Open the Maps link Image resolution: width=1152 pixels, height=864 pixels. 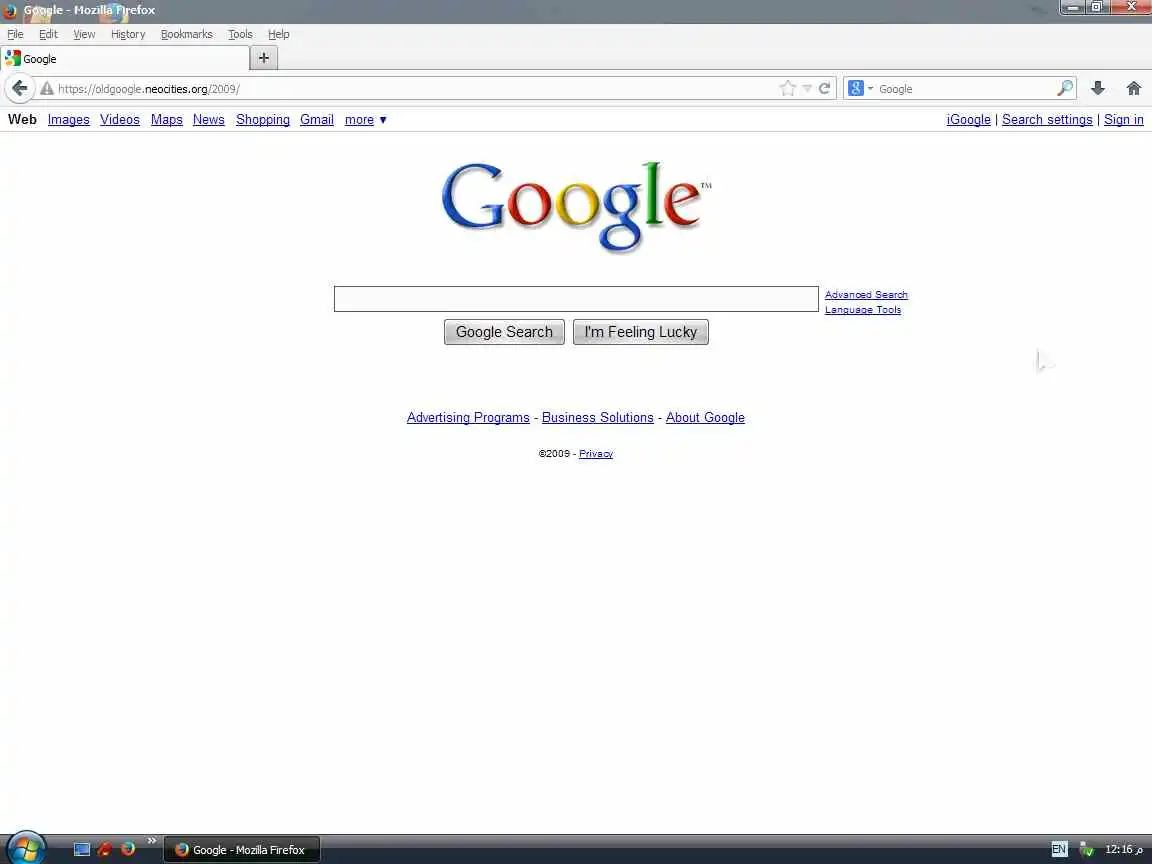click(x=167, y=120)
